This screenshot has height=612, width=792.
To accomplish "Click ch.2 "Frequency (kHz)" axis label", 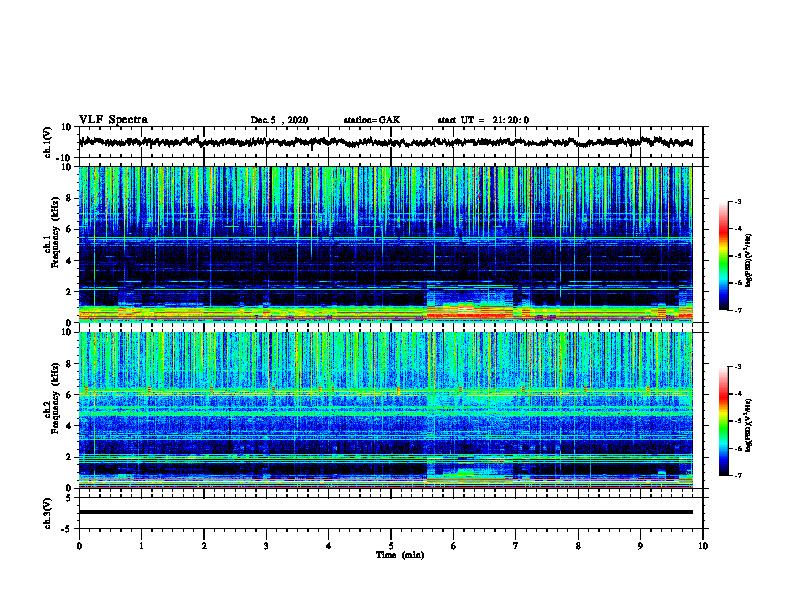I will coord(55,398).
